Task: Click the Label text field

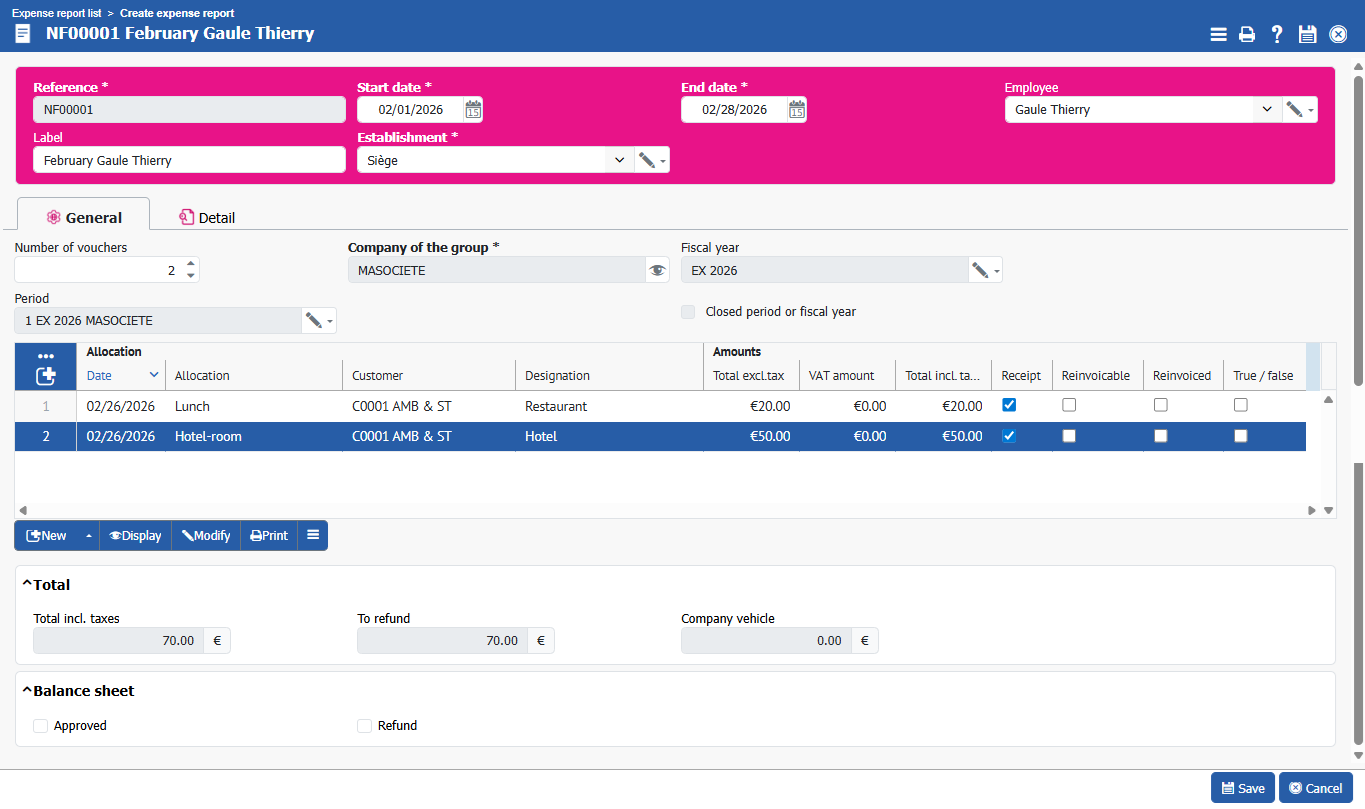Action: pyautogui.click(x=189, y=160)
